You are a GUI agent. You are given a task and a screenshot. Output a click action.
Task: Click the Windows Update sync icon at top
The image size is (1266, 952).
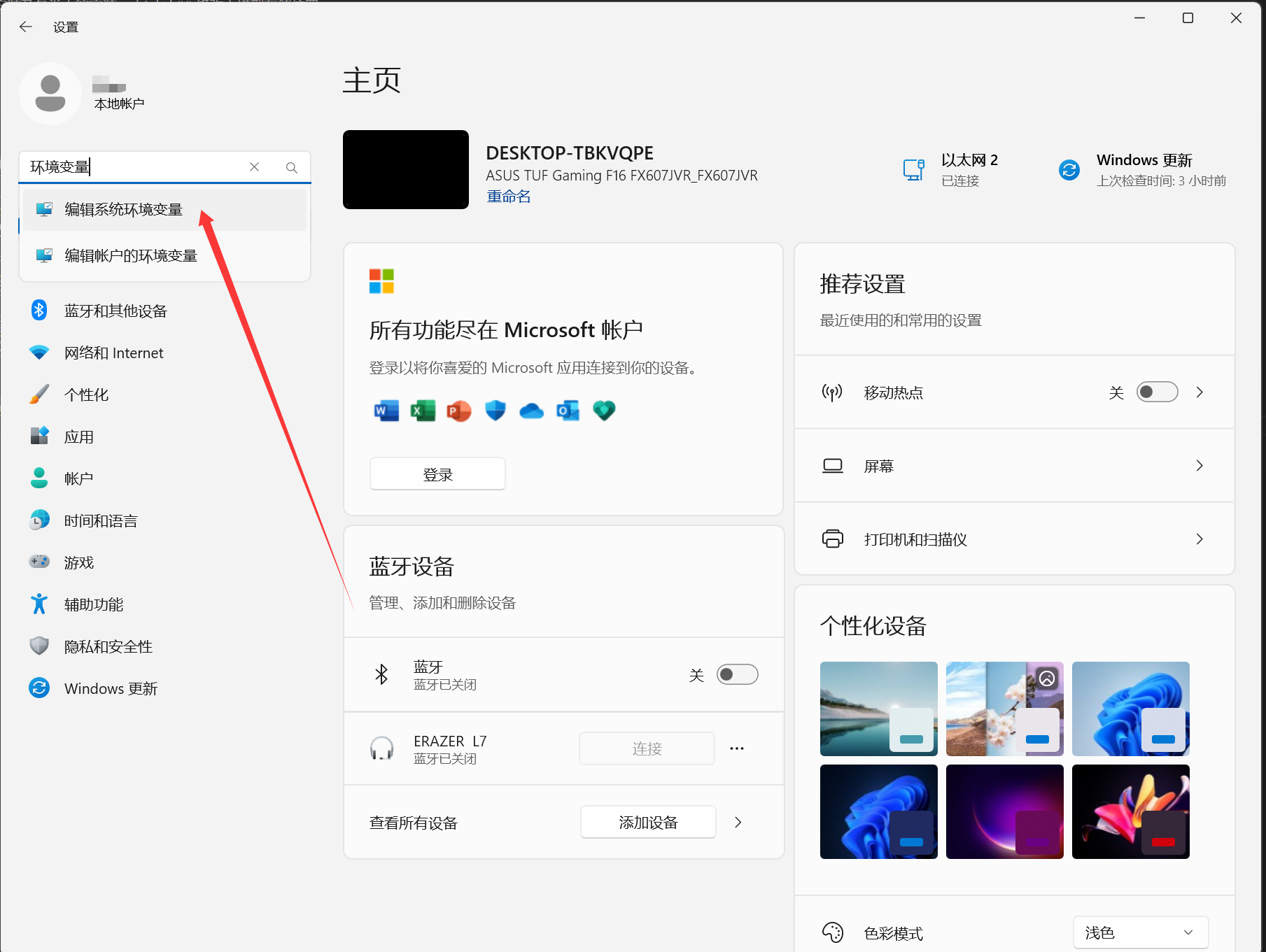(1069, 170)
